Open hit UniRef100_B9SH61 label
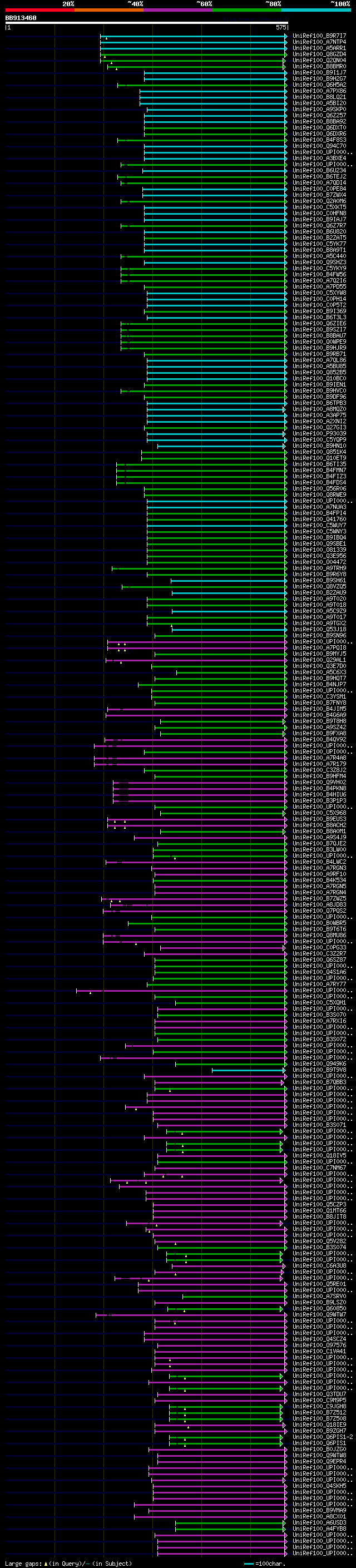Screen dimensions: 356x1568 [319, 580]
